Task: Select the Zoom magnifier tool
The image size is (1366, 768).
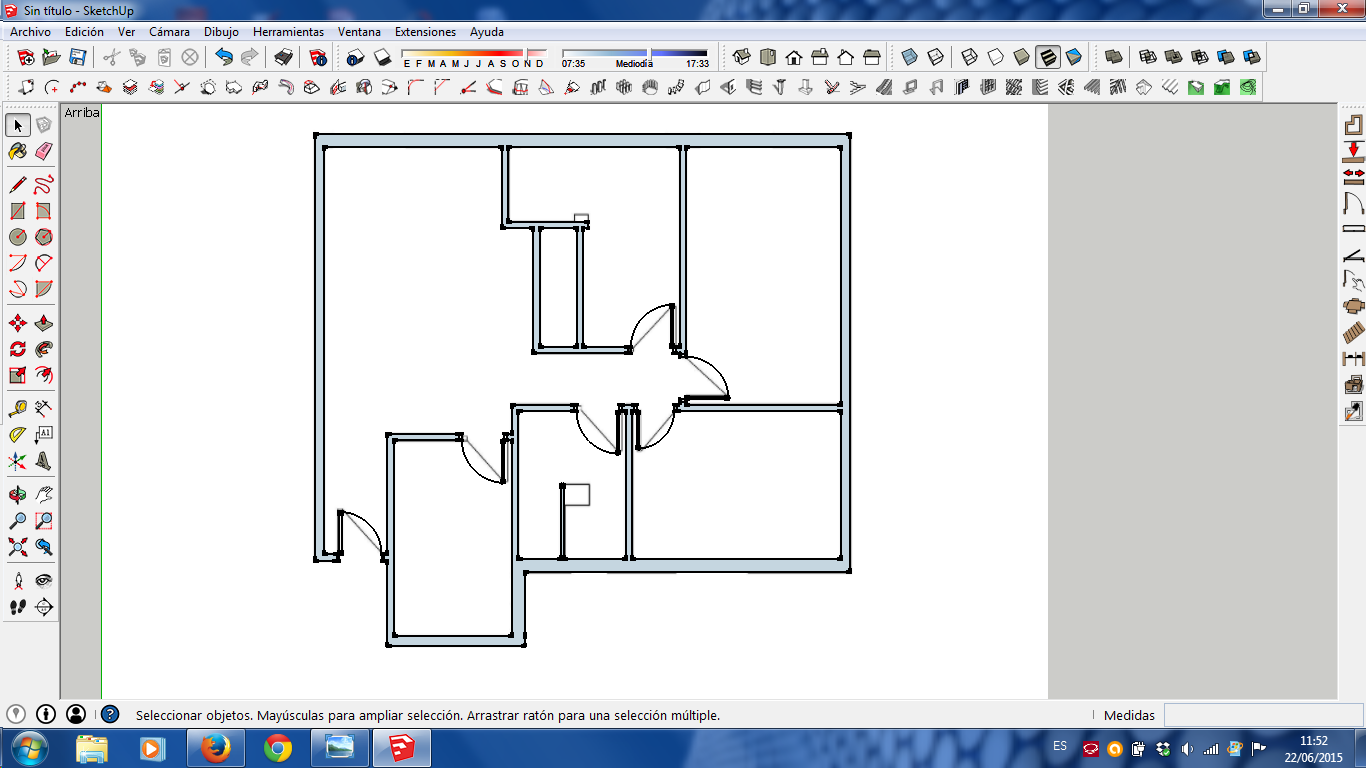Action: click(18, 521)
